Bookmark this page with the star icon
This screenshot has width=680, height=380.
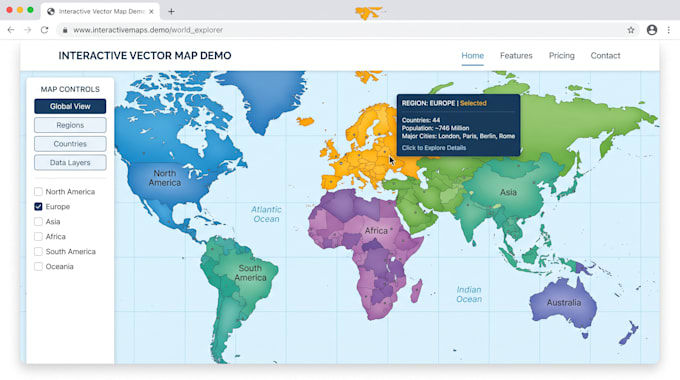[631, 30]
